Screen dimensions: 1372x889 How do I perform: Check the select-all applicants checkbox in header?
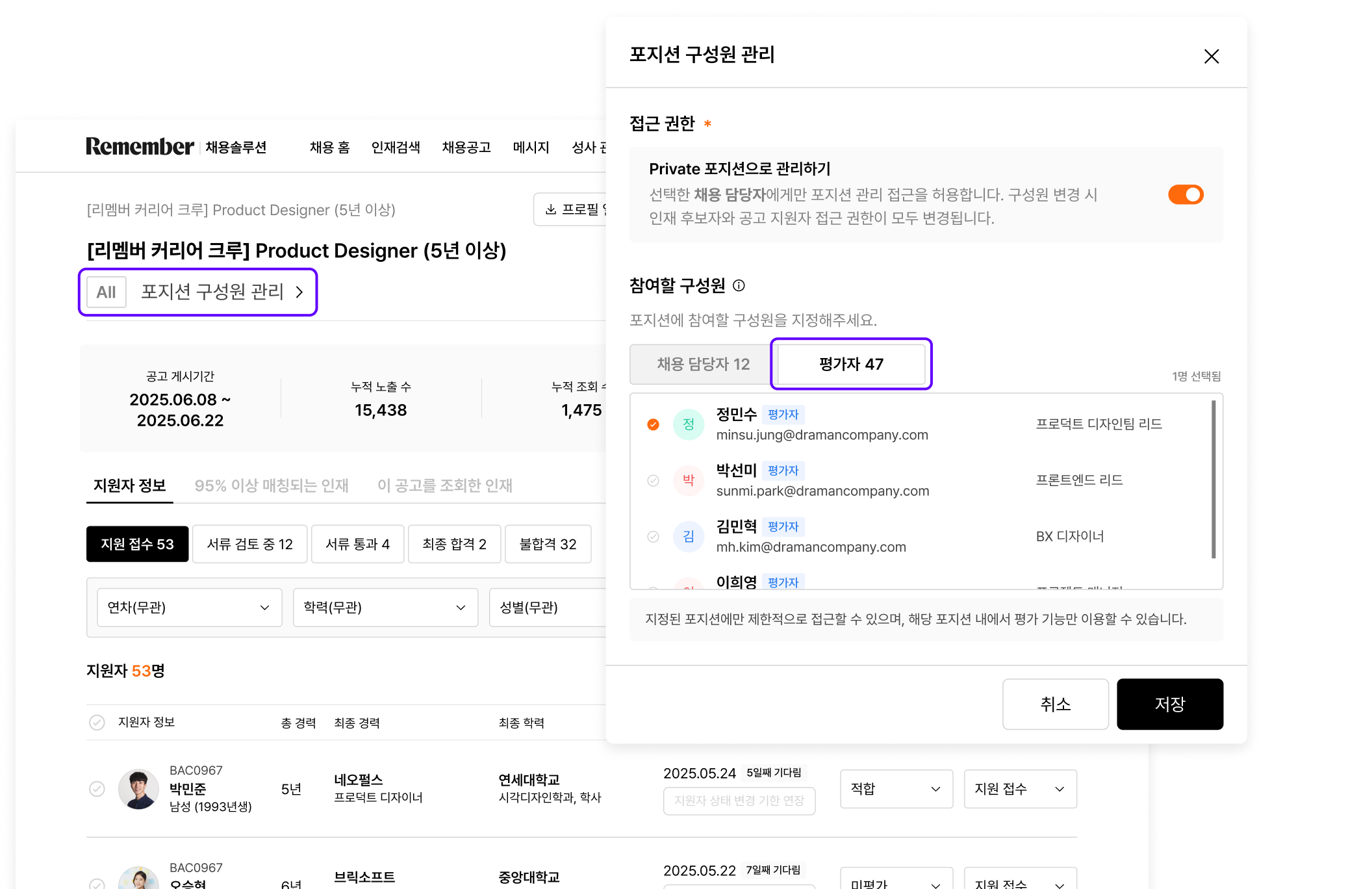(97, 723)
